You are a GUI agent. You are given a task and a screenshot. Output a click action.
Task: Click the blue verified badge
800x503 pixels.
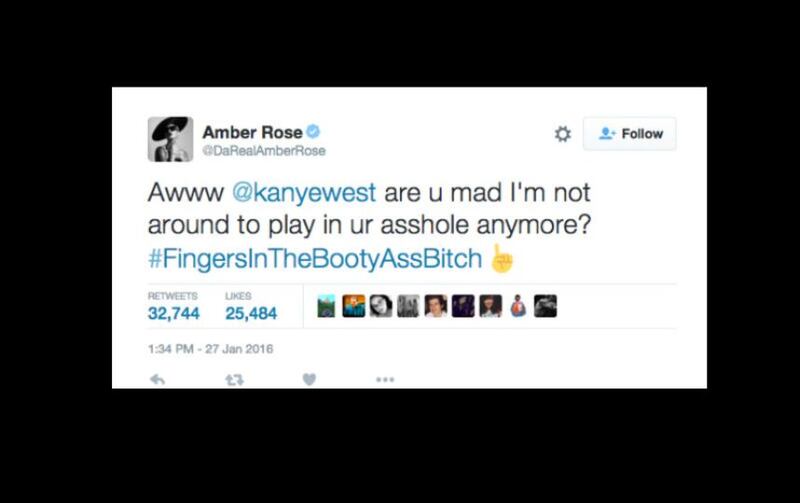[313, 132]
